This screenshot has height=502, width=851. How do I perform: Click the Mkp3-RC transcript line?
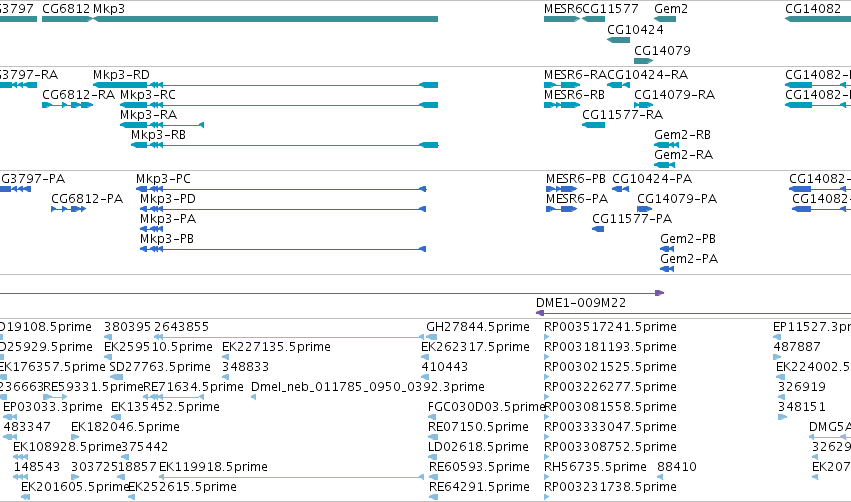pos(279,105)
